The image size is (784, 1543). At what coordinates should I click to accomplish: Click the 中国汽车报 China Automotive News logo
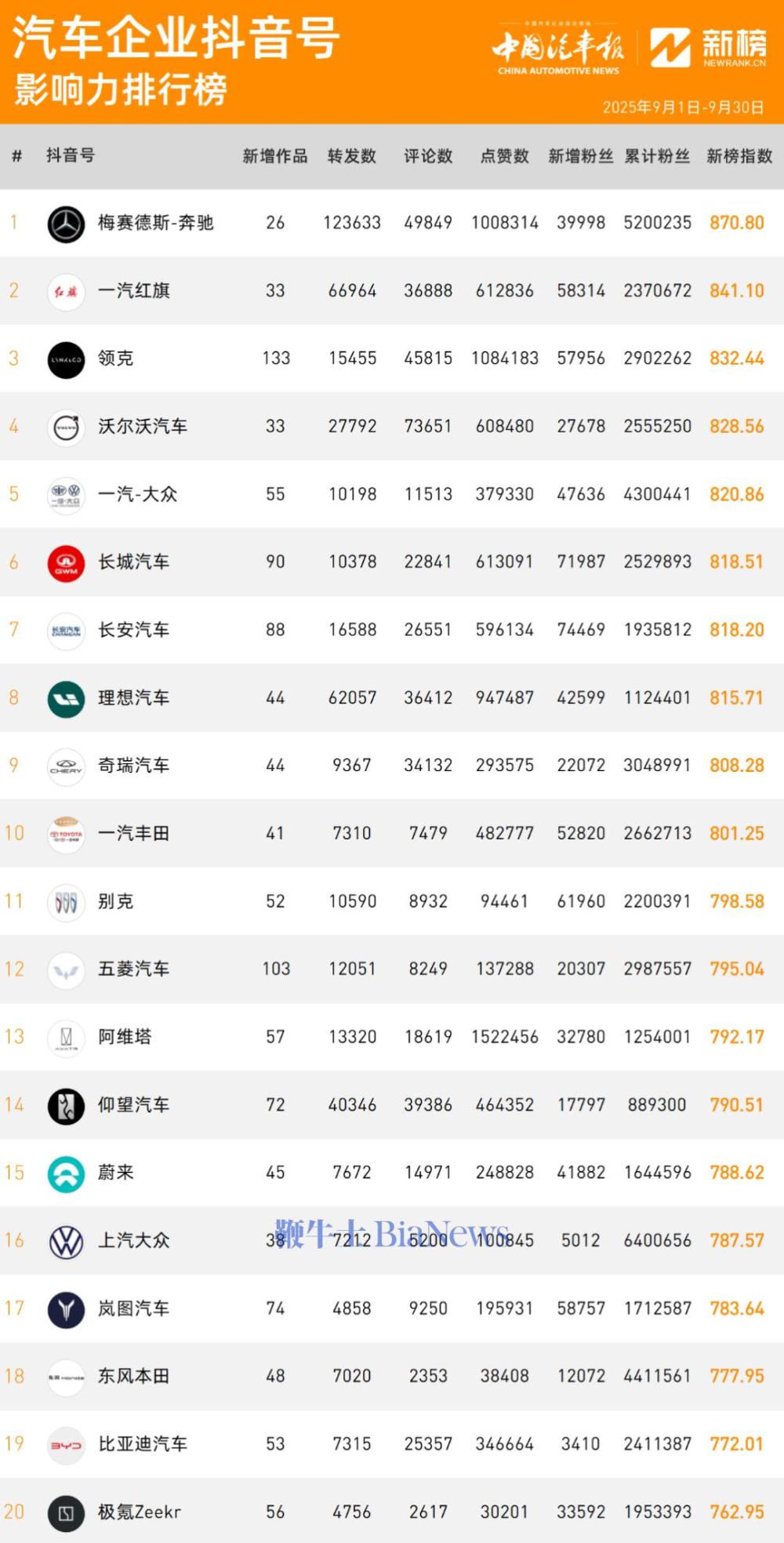pos(558,49)
